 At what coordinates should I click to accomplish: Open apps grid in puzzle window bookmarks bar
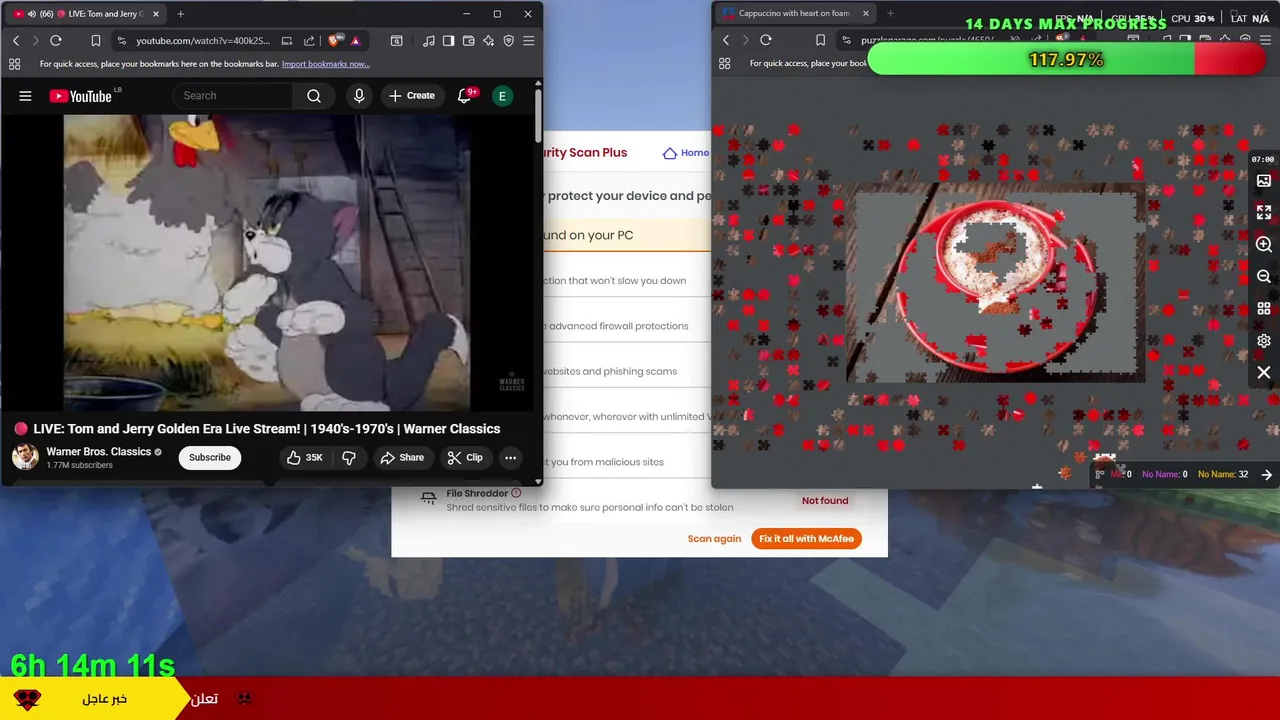click(725, 63)
